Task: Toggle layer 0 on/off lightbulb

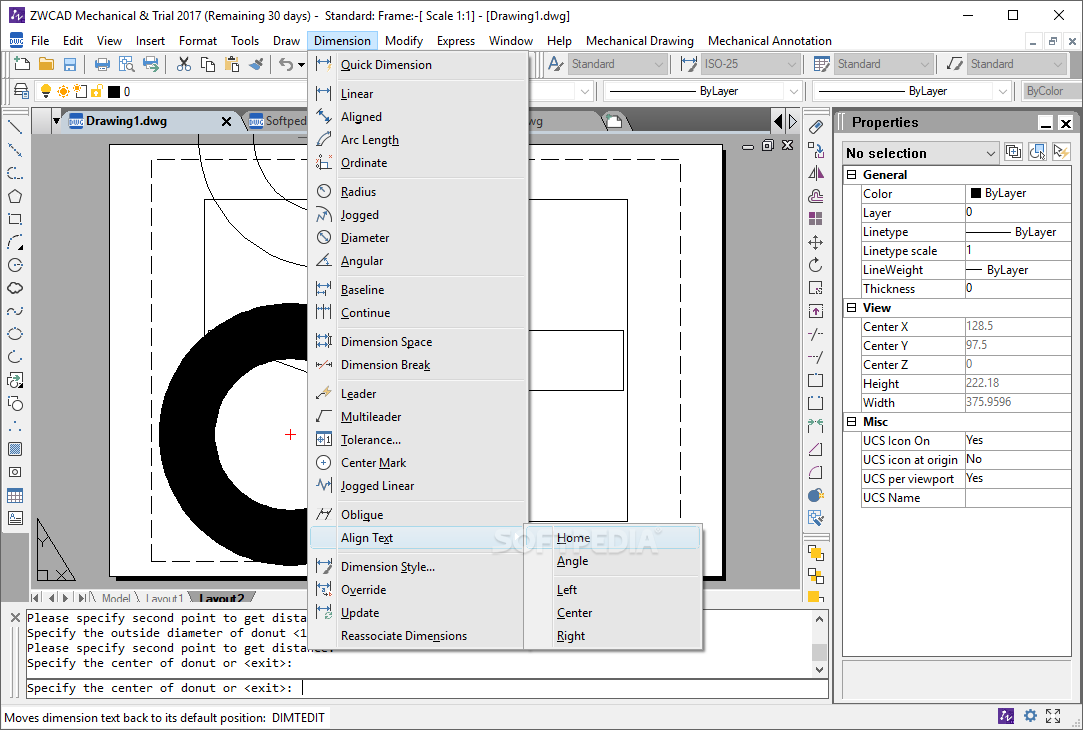Action: click(x=46, y=91)
